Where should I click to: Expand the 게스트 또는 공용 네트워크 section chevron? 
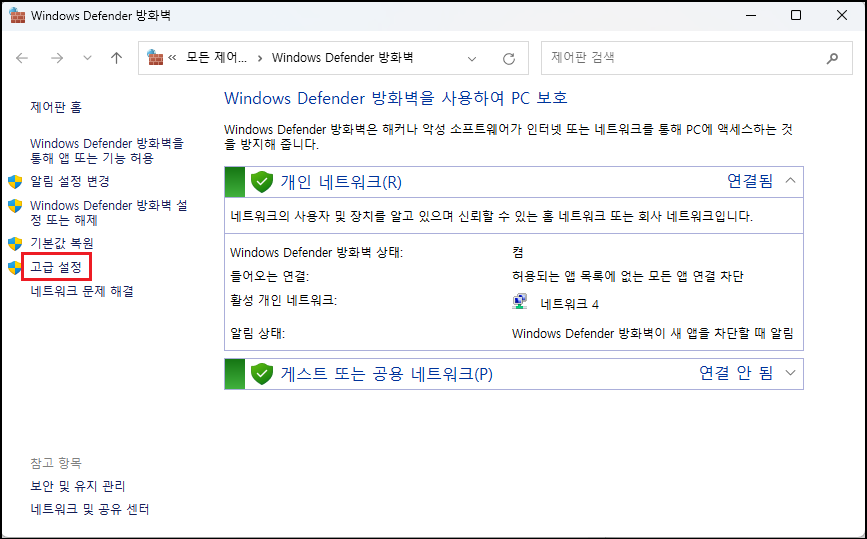[x=791, y=373]
